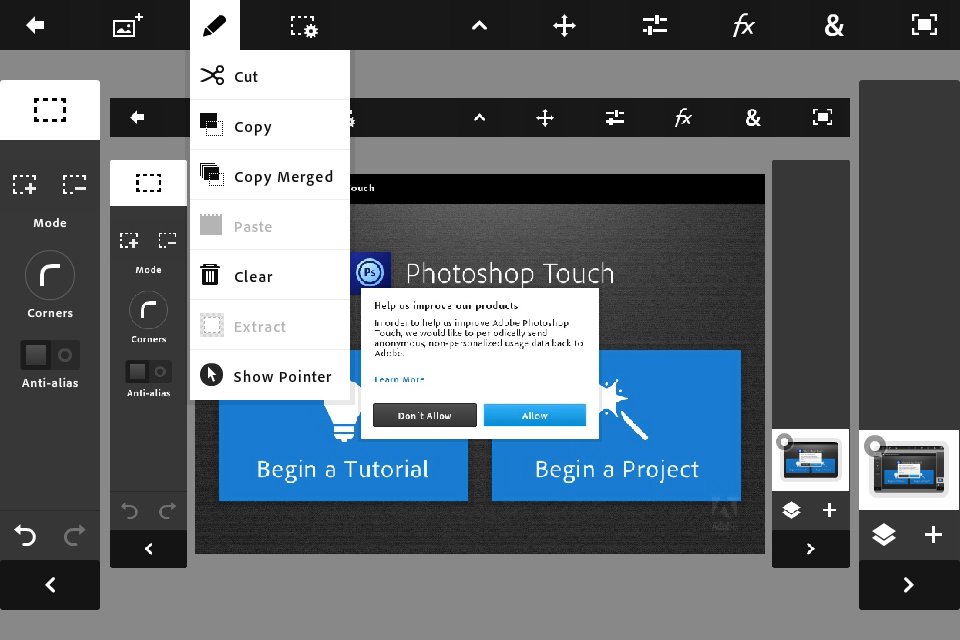960x640 pixels.
Task: Collapse inner right panel with right chevron
Action: (x=811, y=549)
